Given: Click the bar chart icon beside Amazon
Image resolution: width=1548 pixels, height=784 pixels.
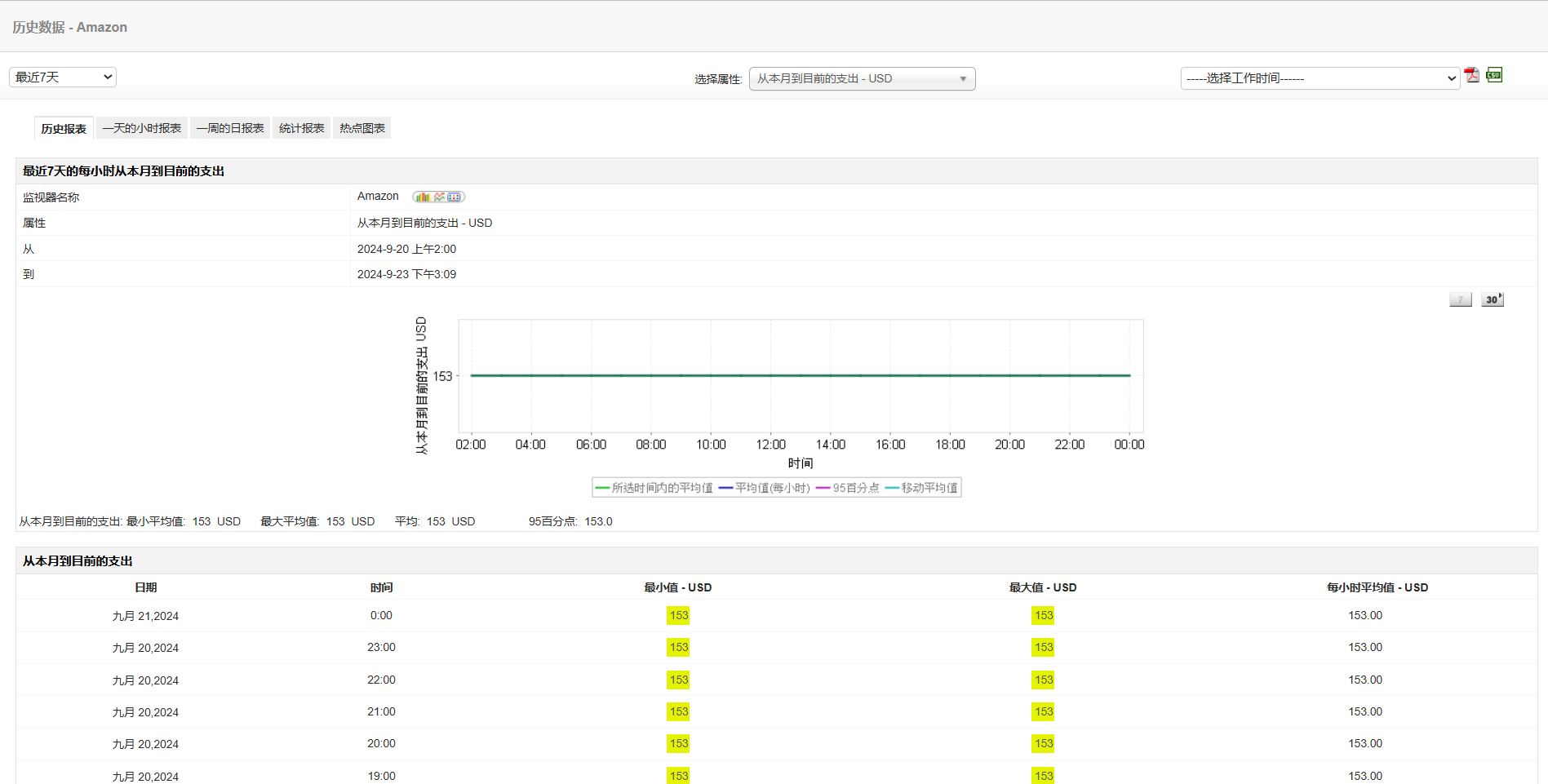Looking at the screenshot, I should click(422, 197).
